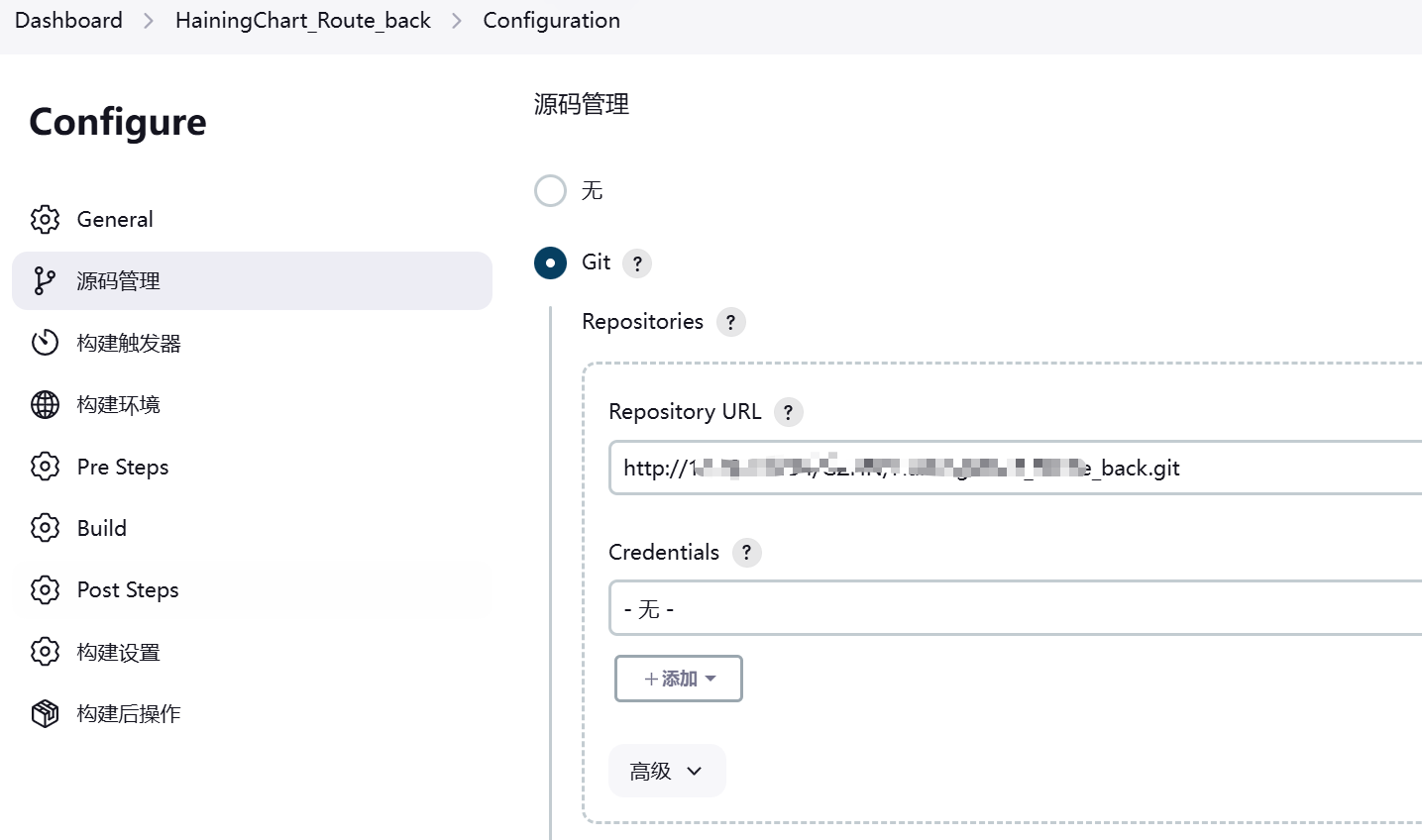Click the 构建环境 globe icon
The height and width of the screenshot is (840, 1422).
(x=45, y=404)
